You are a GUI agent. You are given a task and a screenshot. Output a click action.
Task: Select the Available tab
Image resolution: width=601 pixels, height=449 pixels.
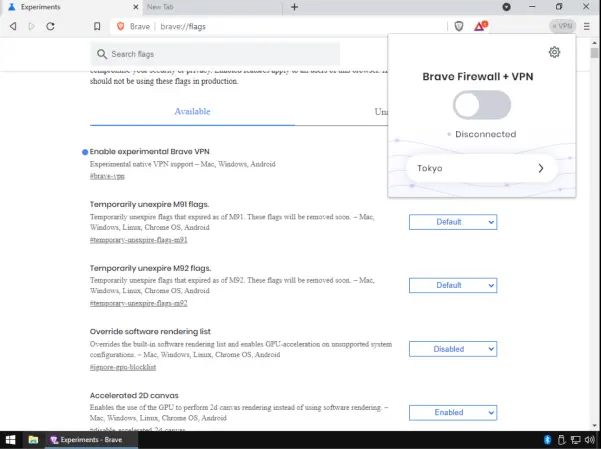tap(192, 112)
